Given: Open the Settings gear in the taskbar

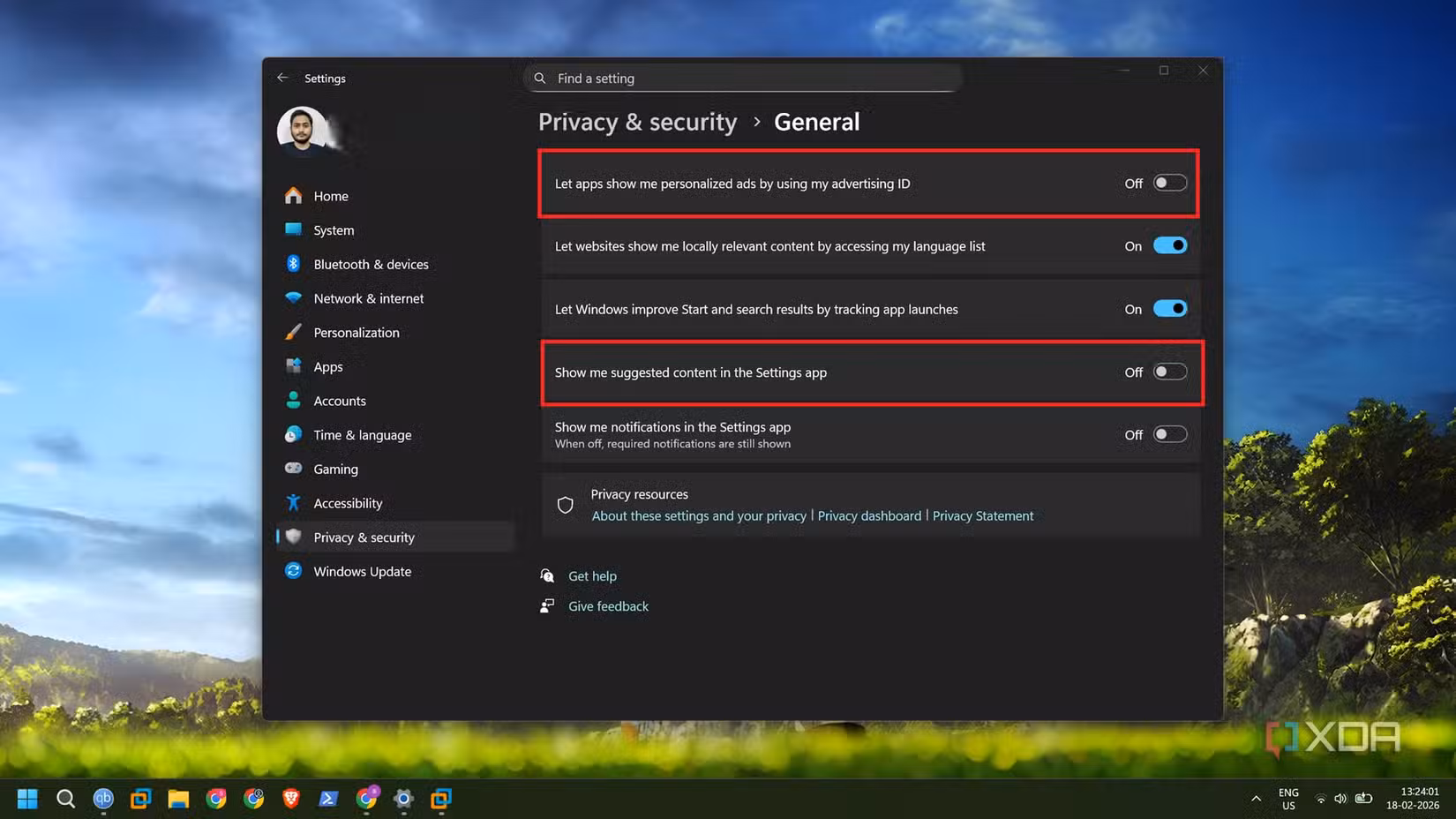Looking at the screenshot, I should click(403, 799).
